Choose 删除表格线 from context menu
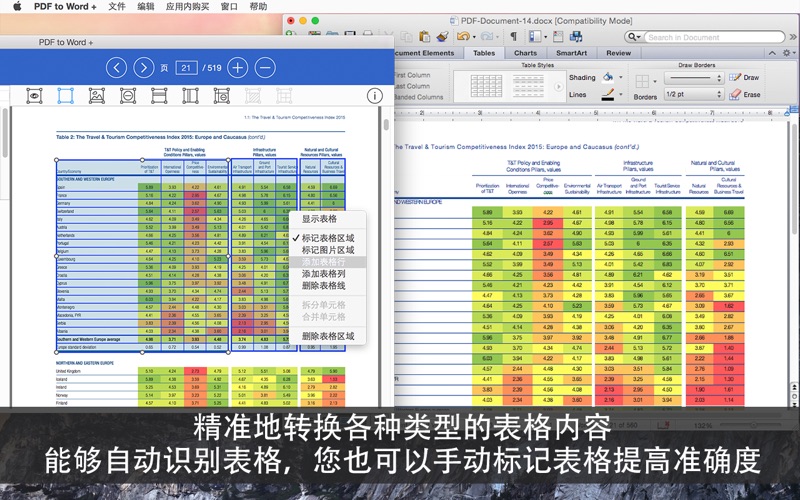This screenshot has width=800, height=500. coord(328,286)
